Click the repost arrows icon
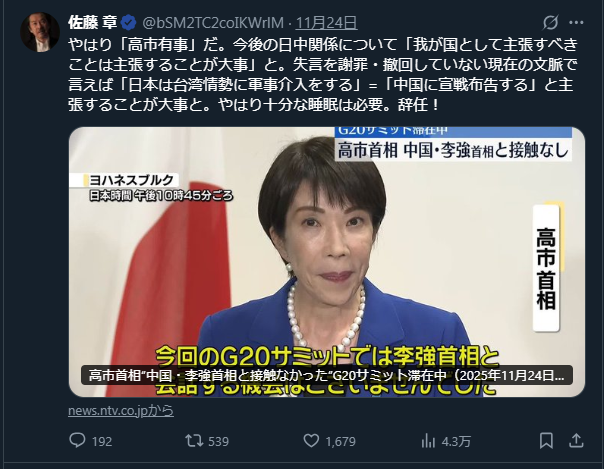604x469 pixels. [194, 441]
